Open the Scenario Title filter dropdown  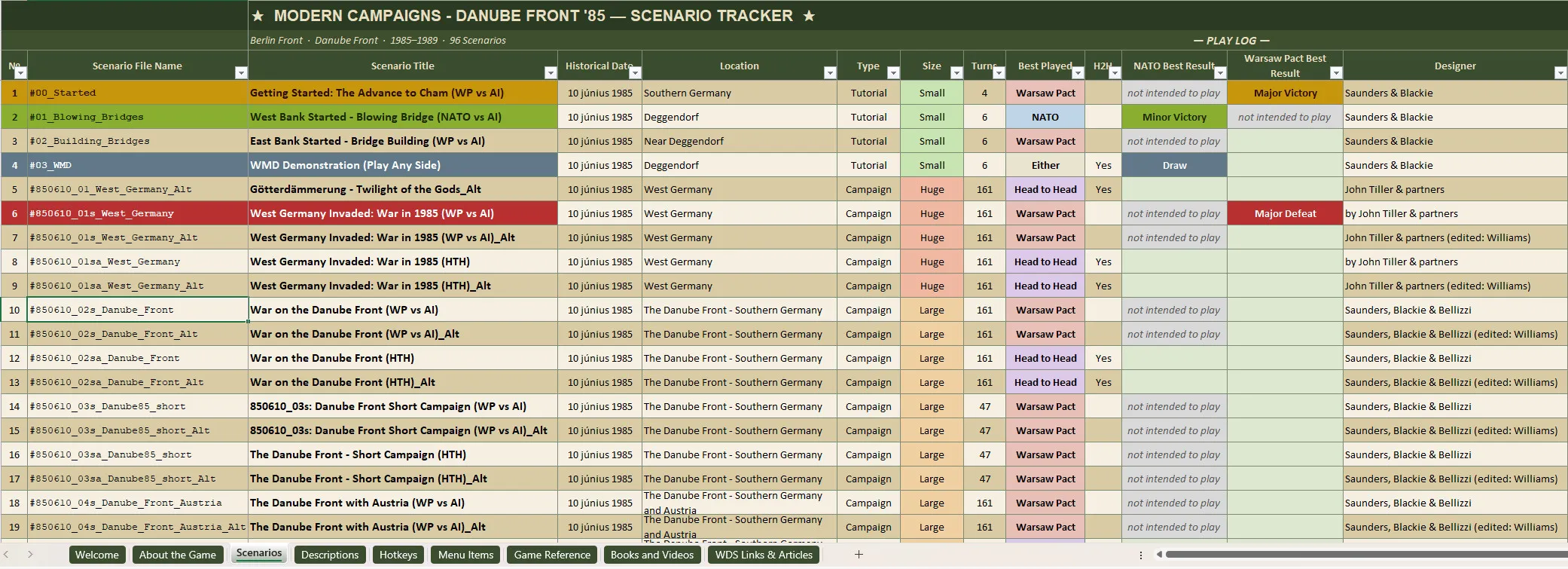551,73
